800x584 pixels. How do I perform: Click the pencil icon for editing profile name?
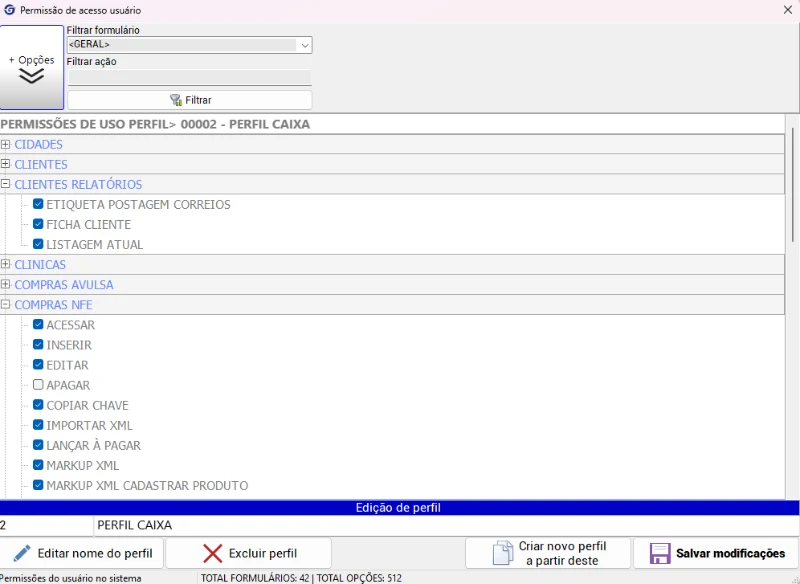point(21,553)
